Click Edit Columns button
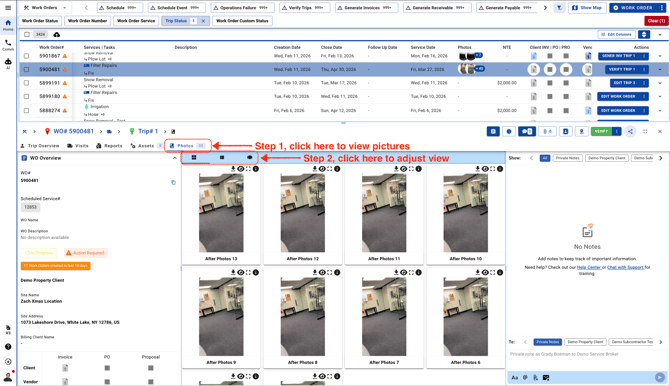 coord(616,35)
